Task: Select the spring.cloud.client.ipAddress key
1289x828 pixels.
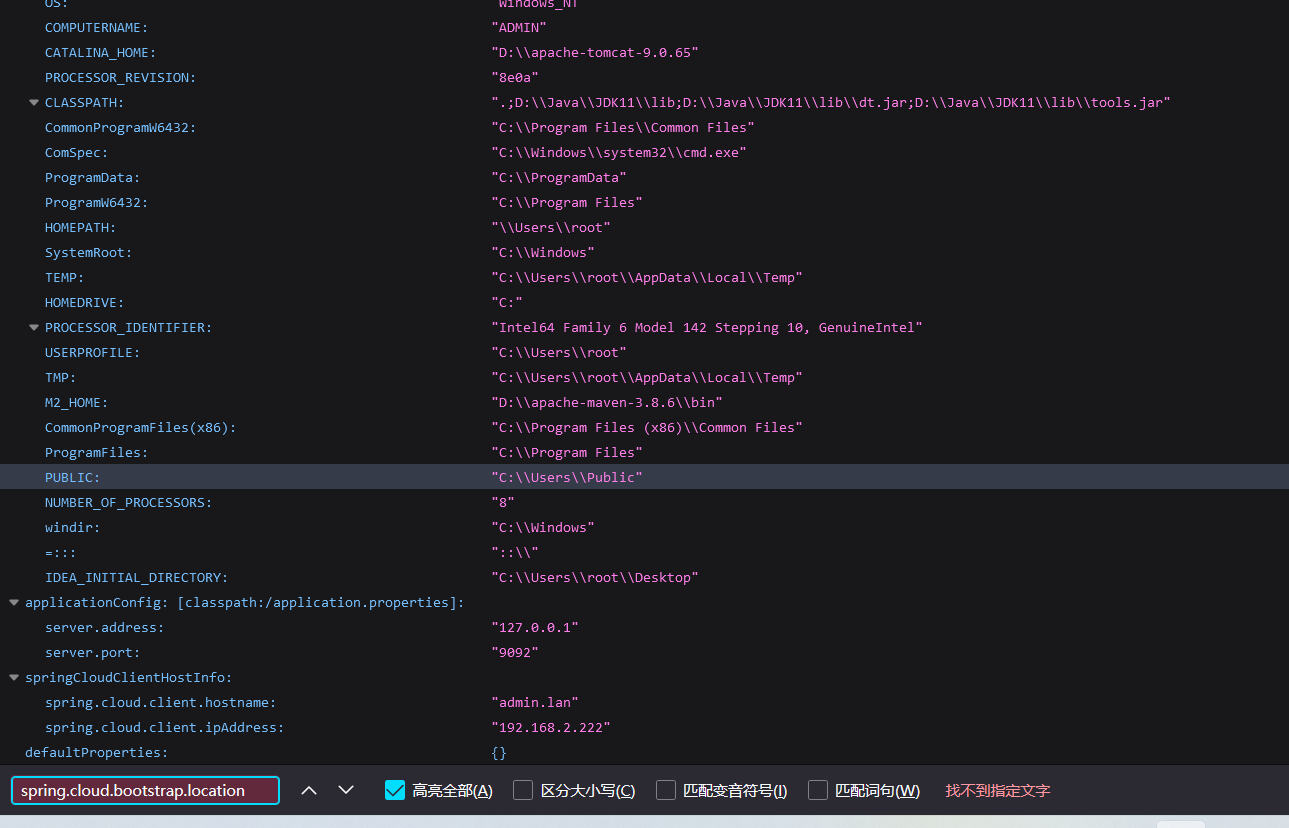Action: point(164,727)
